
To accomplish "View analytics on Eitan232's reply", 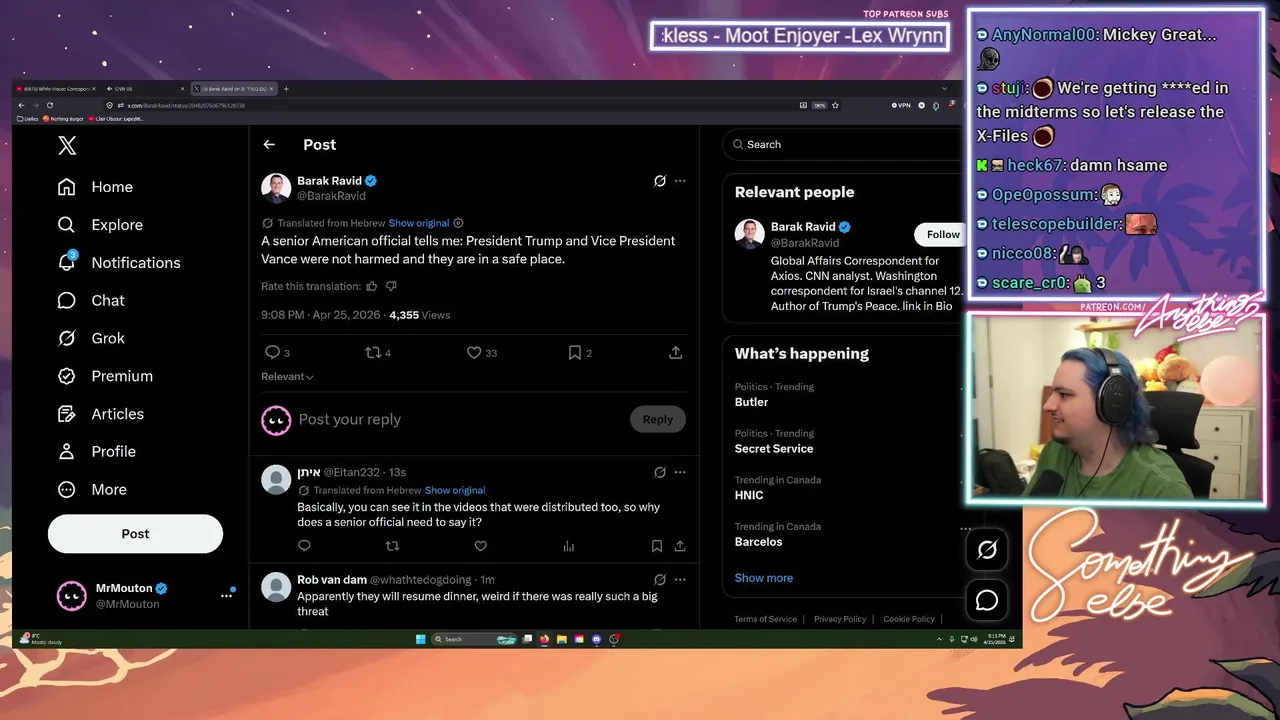I will (568, 546).
